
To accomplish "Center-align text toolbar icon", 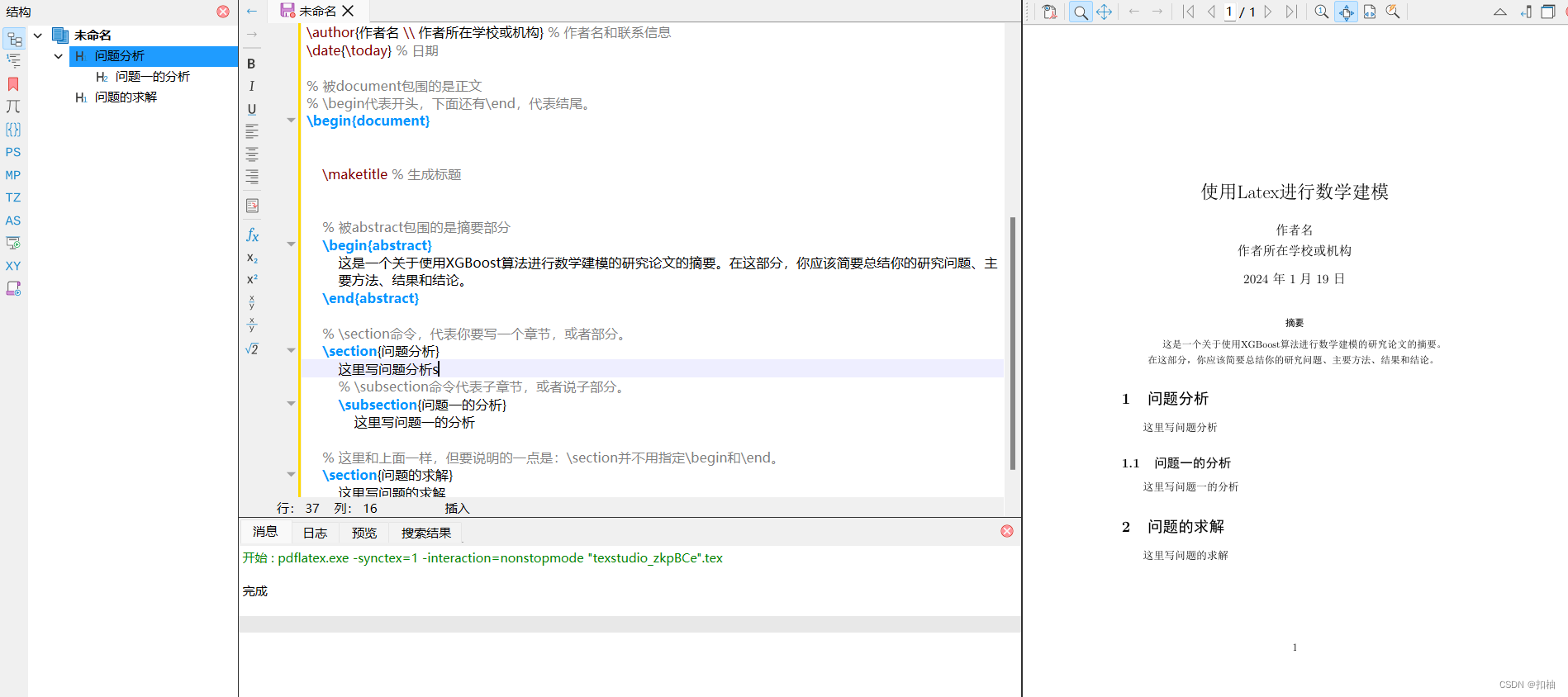I will [252, 154].
